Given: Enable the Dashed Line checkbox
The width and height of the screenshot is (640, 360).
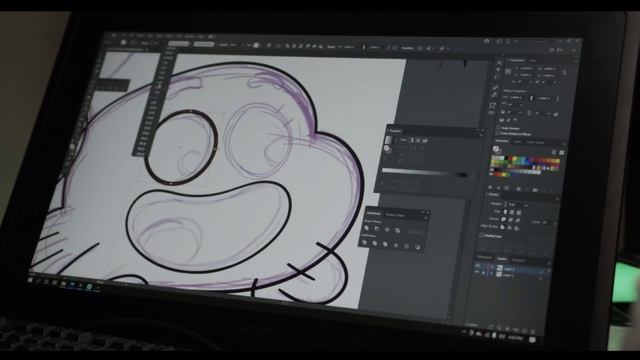Looking at the screenshot, I should [481, 235].
